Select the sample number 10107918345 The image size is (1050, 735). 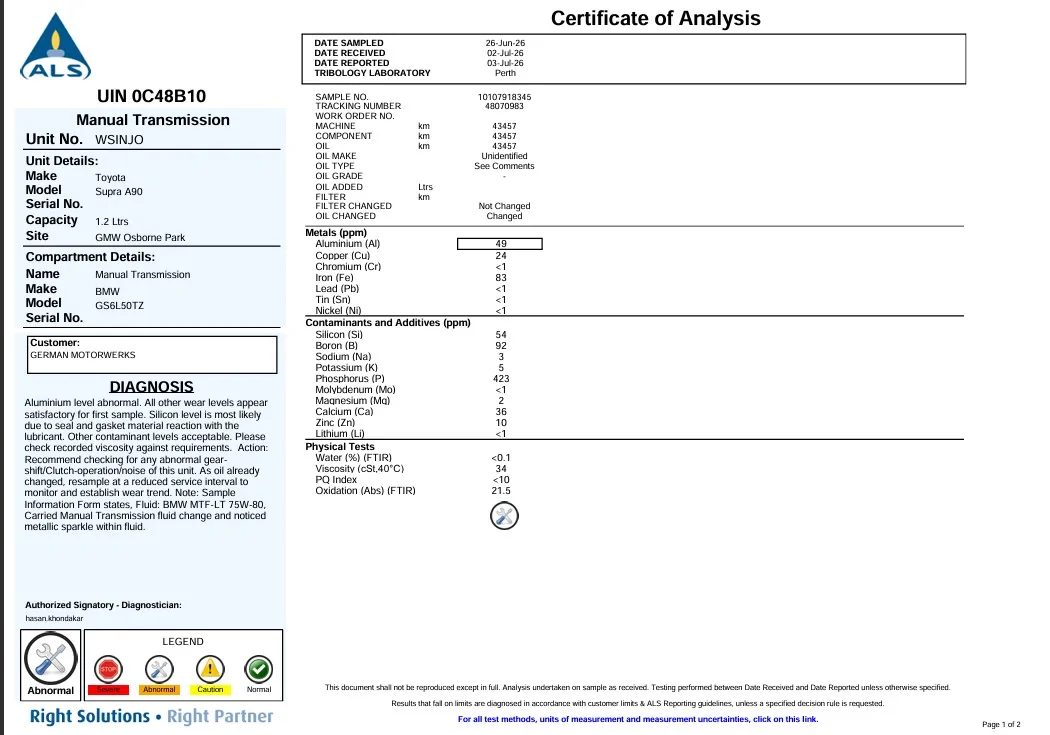pos(504,97)
